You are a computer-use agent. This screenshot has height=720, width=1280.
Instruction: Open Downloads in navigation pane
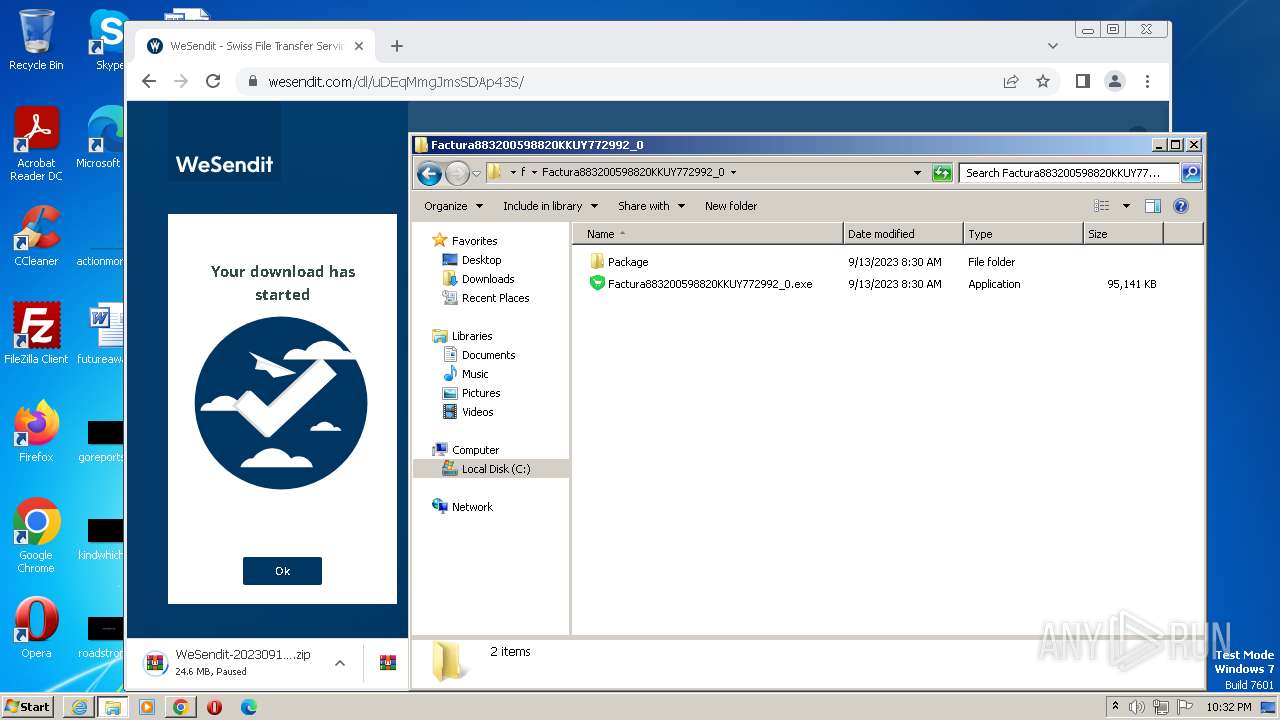[479, 279]
